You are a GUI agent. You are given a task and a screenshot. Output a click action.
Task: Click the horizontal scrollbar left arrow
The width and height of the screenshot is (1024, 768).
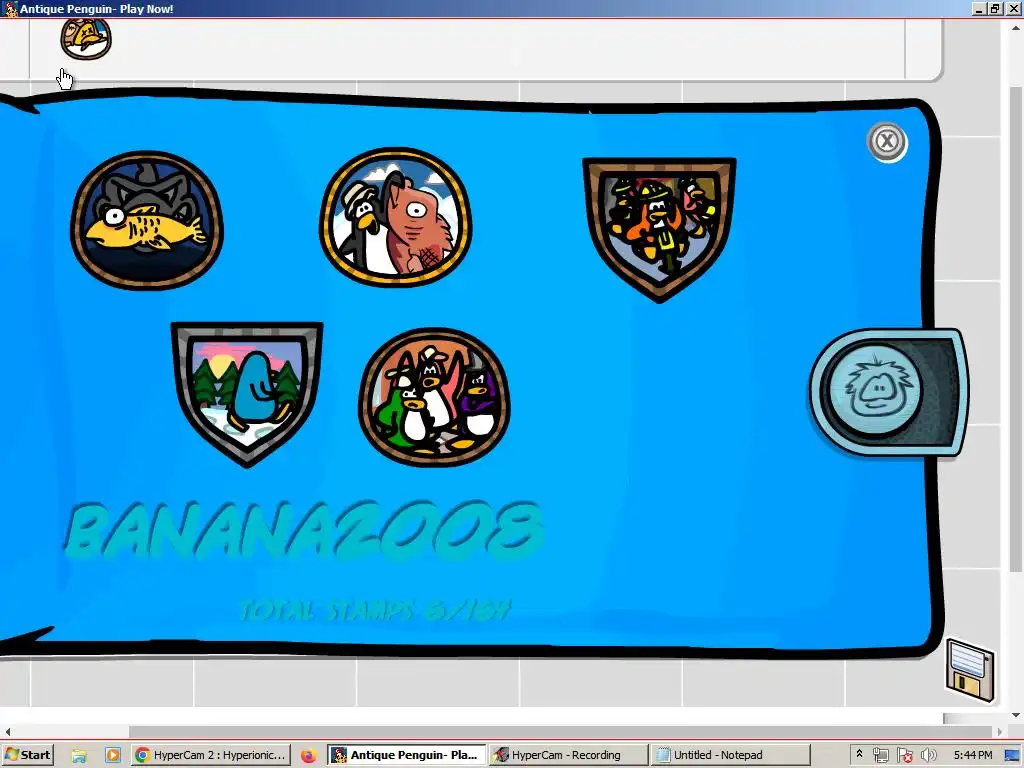click(x=7, y=731)
